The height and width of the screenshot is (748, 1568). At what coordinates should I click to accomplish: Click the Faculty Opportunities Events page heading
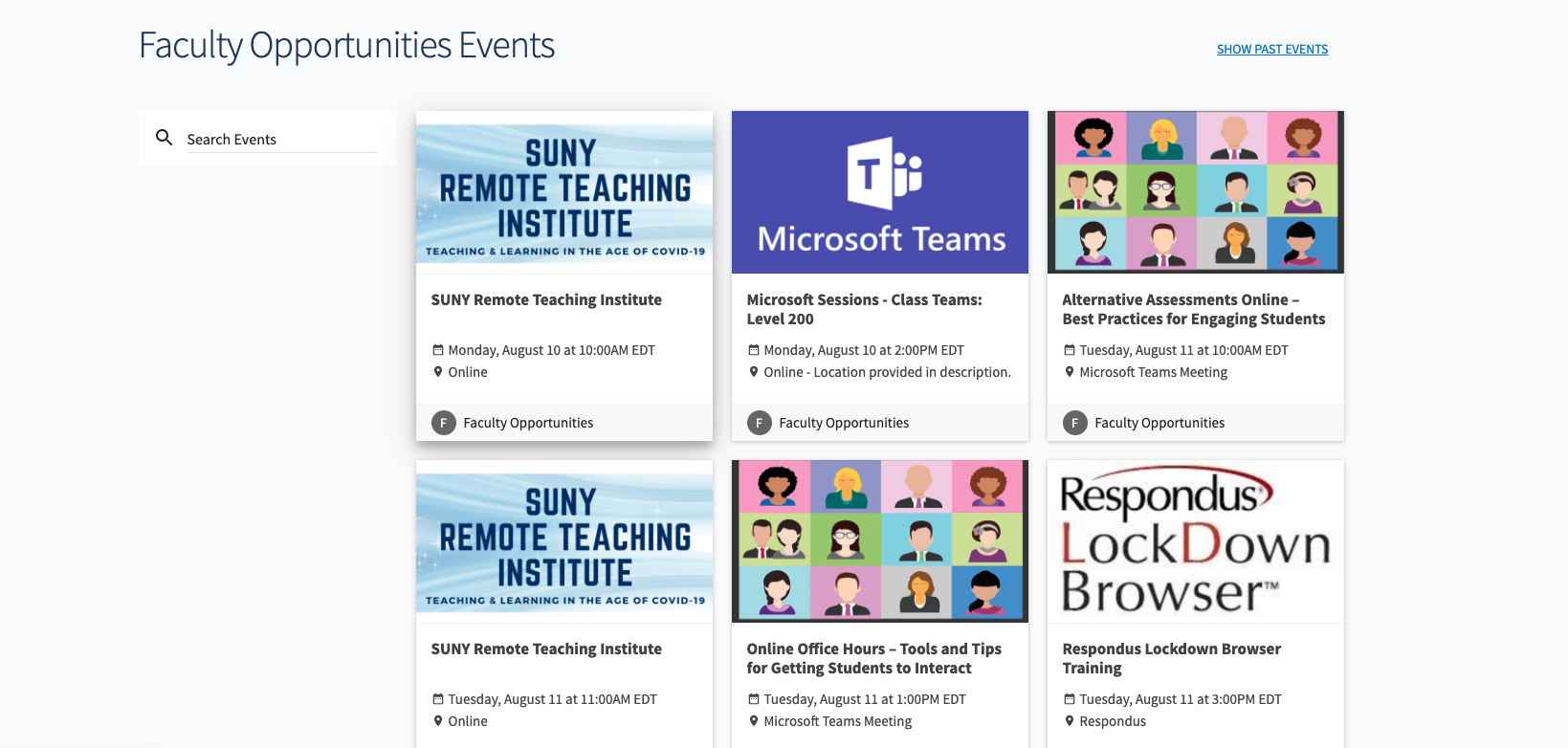pyautogui.click(x=346, y=46)
